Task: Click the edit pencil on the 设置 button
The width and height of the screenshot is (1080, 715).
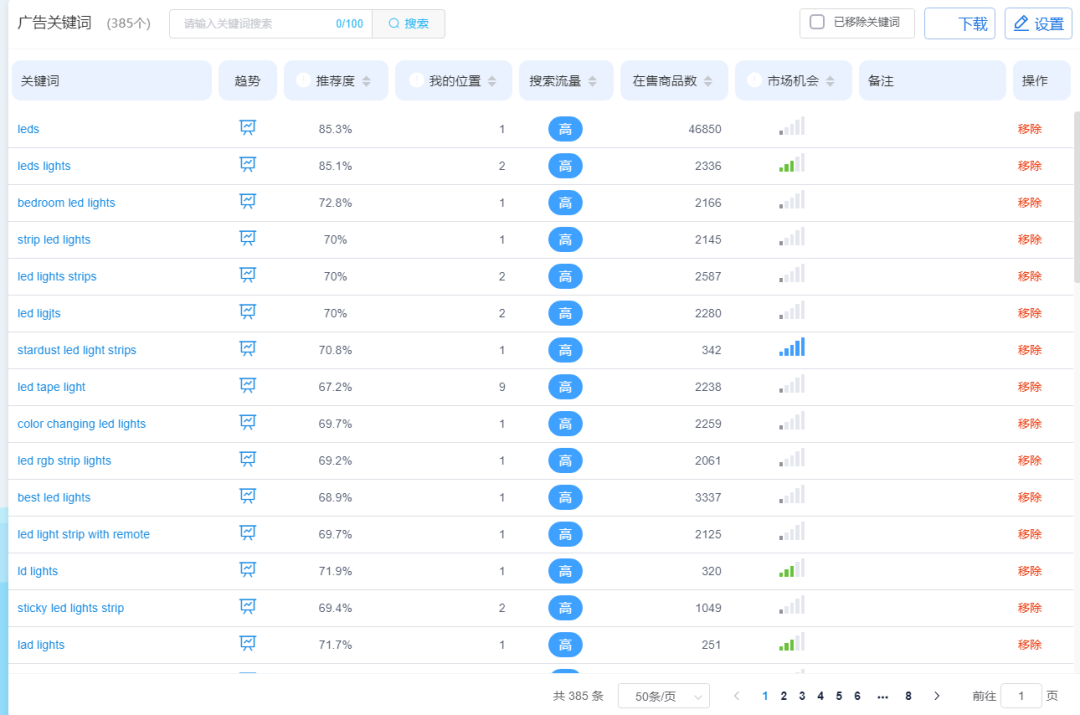Action: (1023, 23)
